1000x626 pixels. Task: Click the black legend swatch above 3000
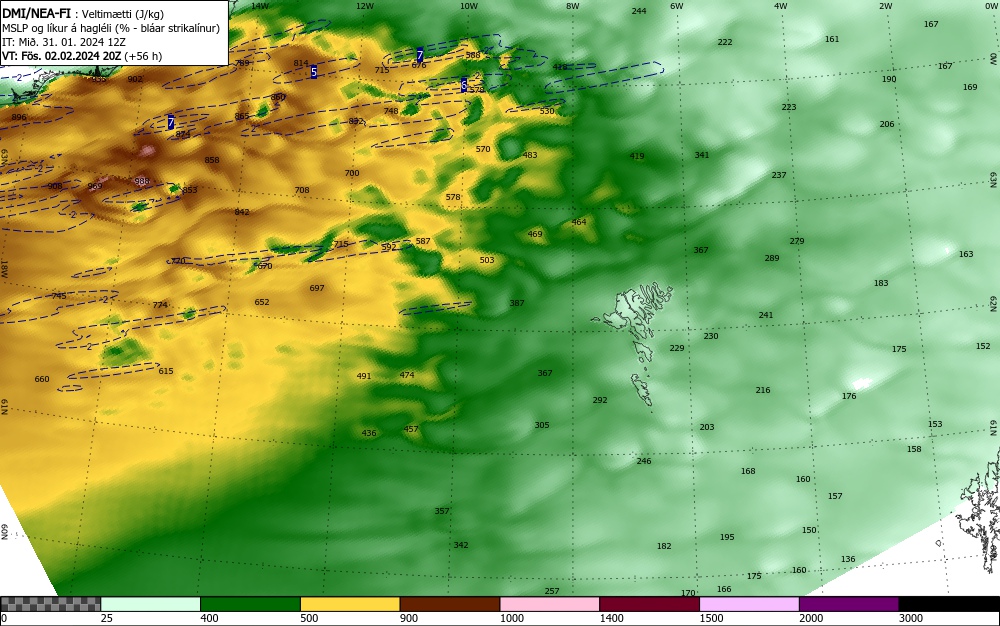949,604
